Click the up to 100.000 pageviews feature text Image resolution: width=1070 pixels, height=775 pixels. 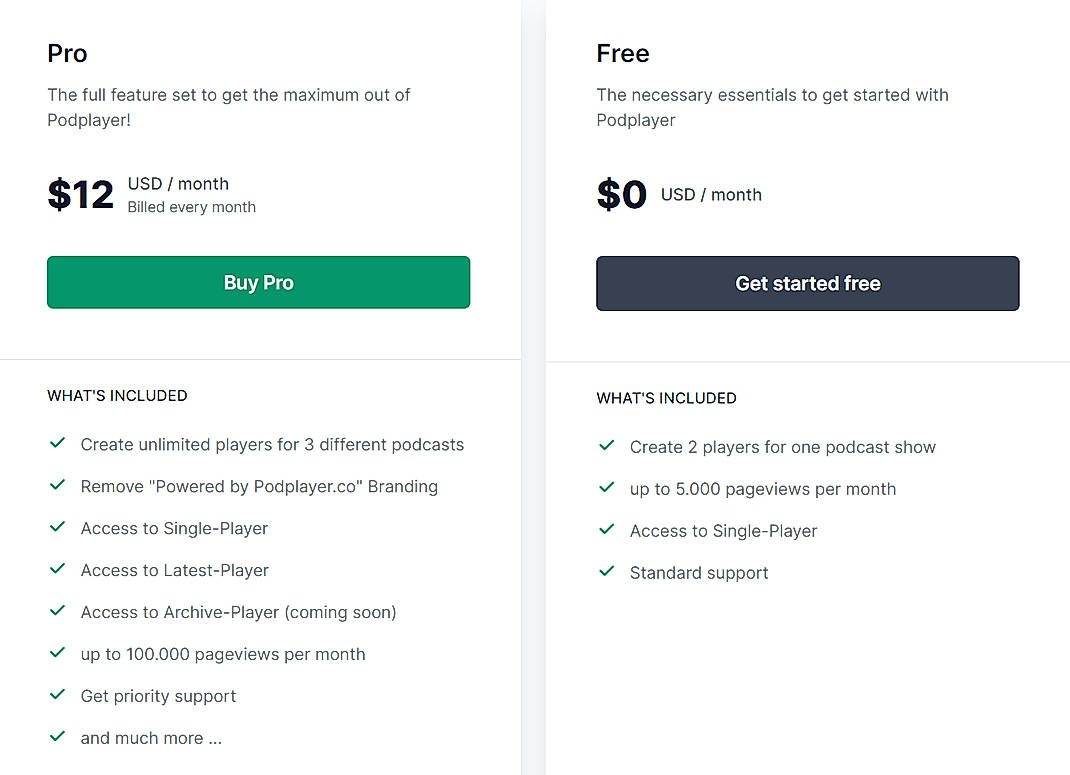222,653
